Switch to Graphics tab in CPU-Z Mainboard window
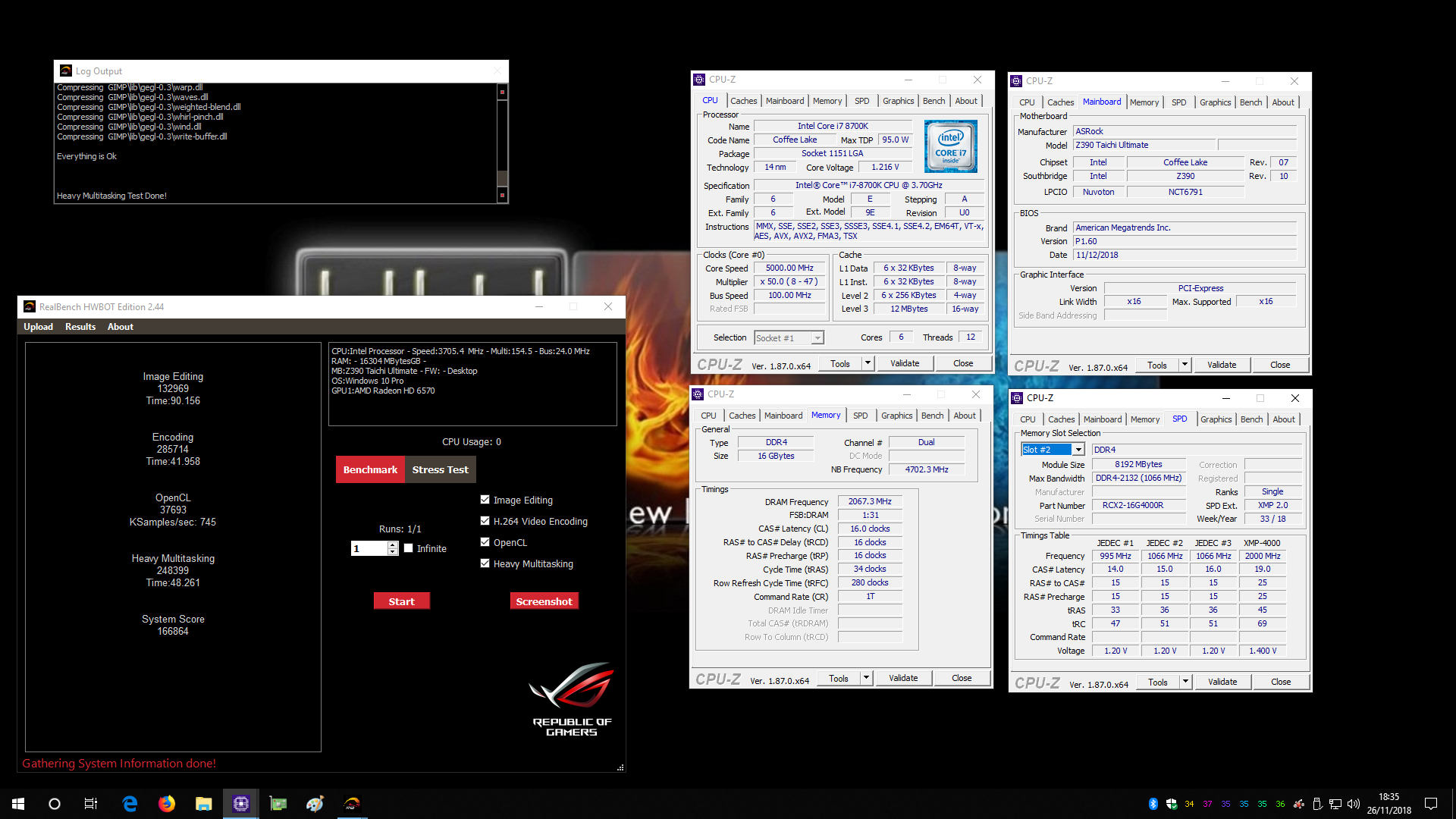 click(1215, 102)
